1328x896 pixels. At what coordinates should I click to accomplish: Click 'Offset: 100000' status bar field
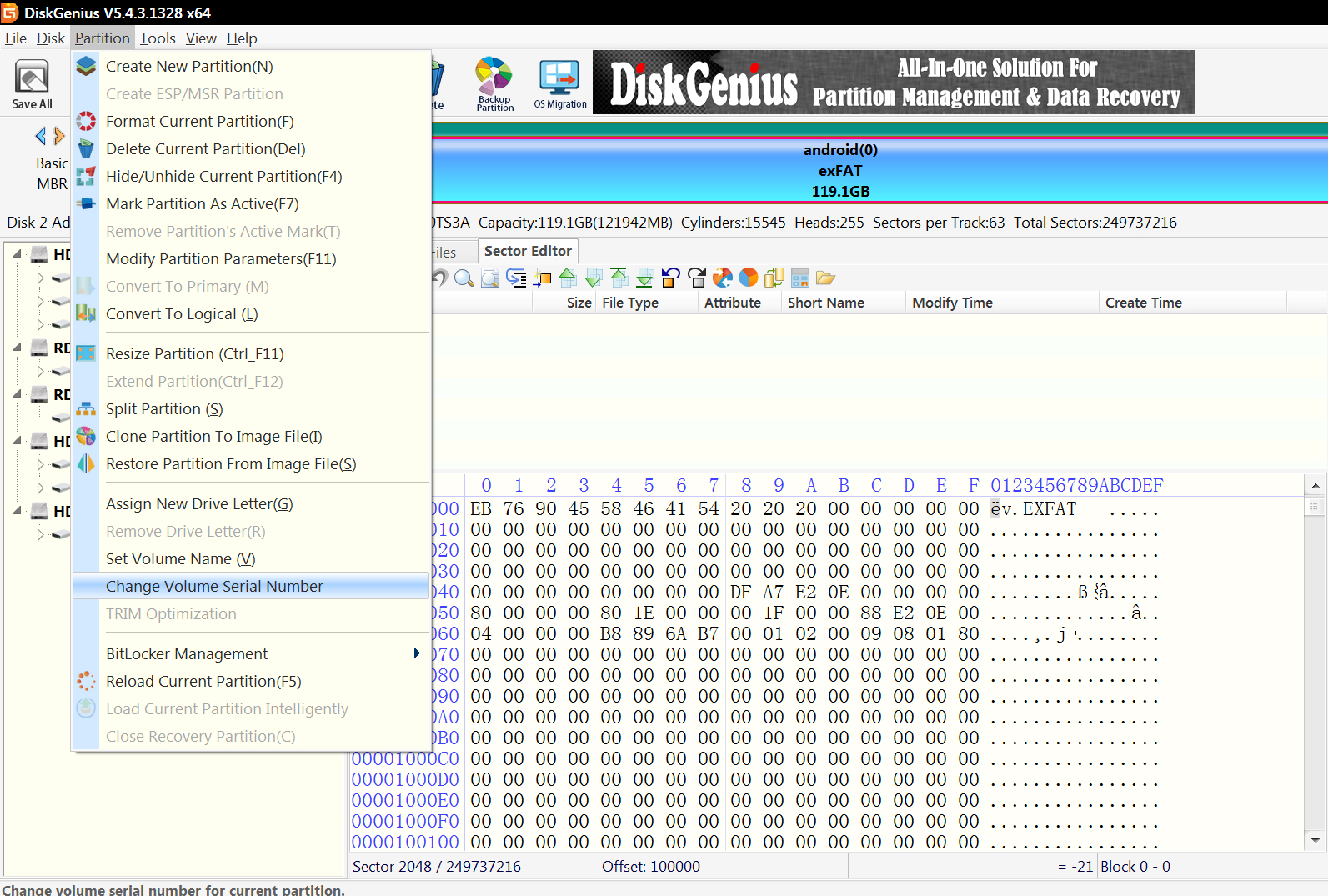pyautogui.click(x=651, y=867)
